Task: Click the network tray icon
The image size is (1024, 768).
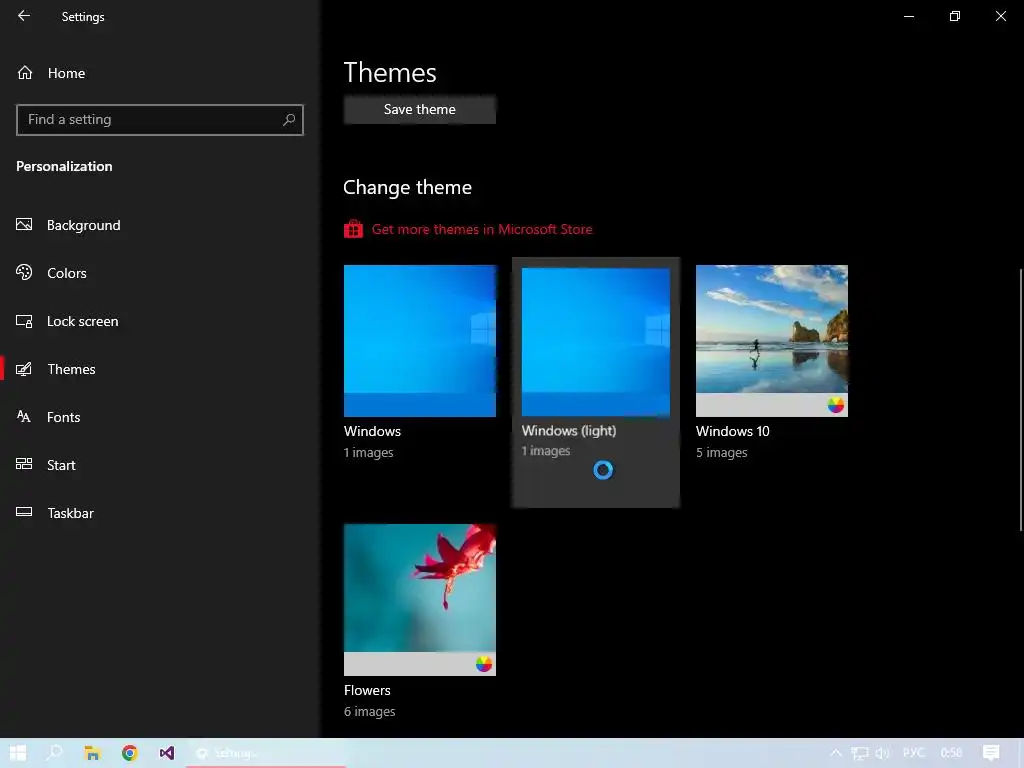Action: click(x=859, y=753)
